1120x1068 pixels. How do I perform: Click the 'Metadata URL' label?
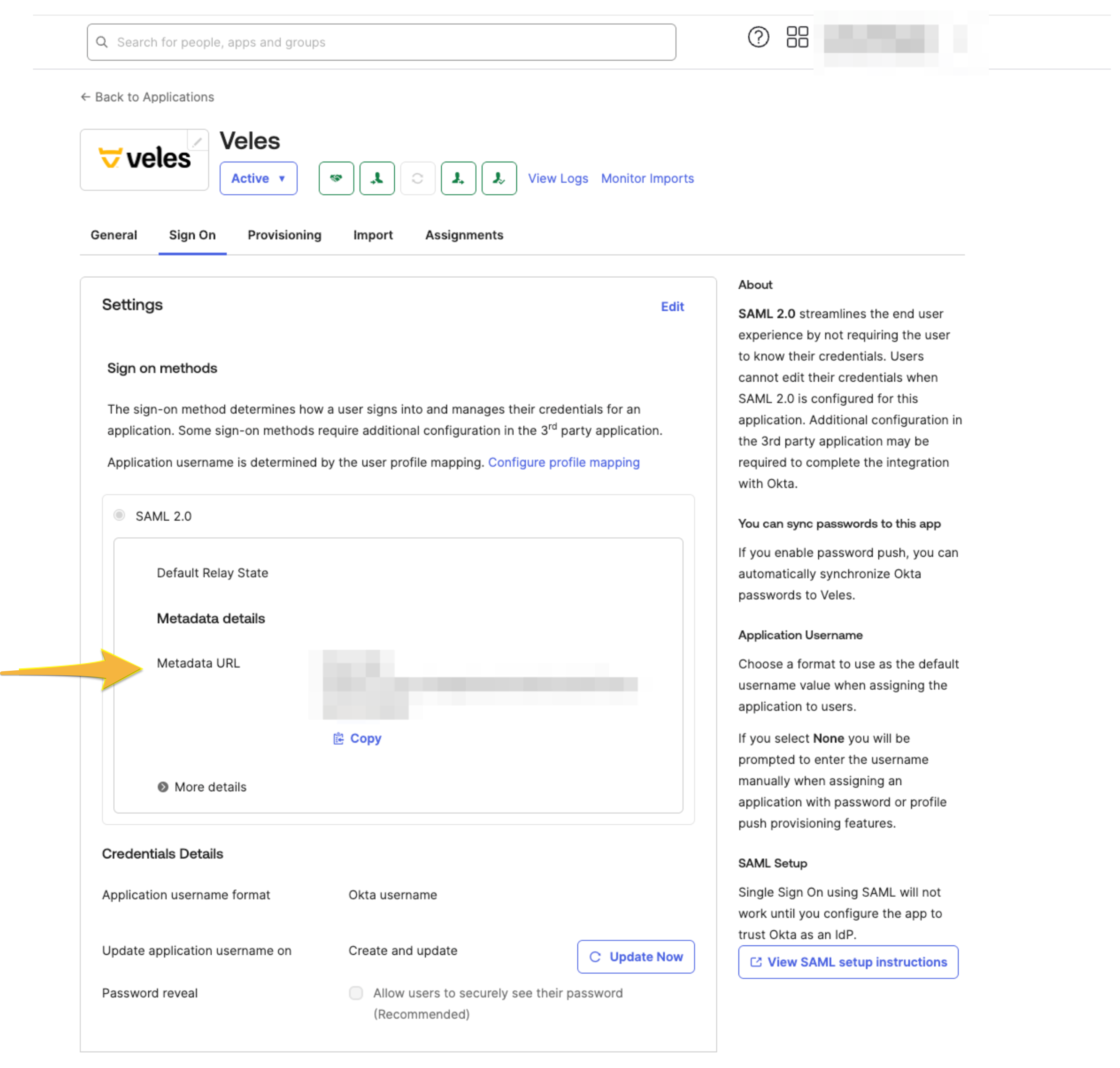(198, 663)
